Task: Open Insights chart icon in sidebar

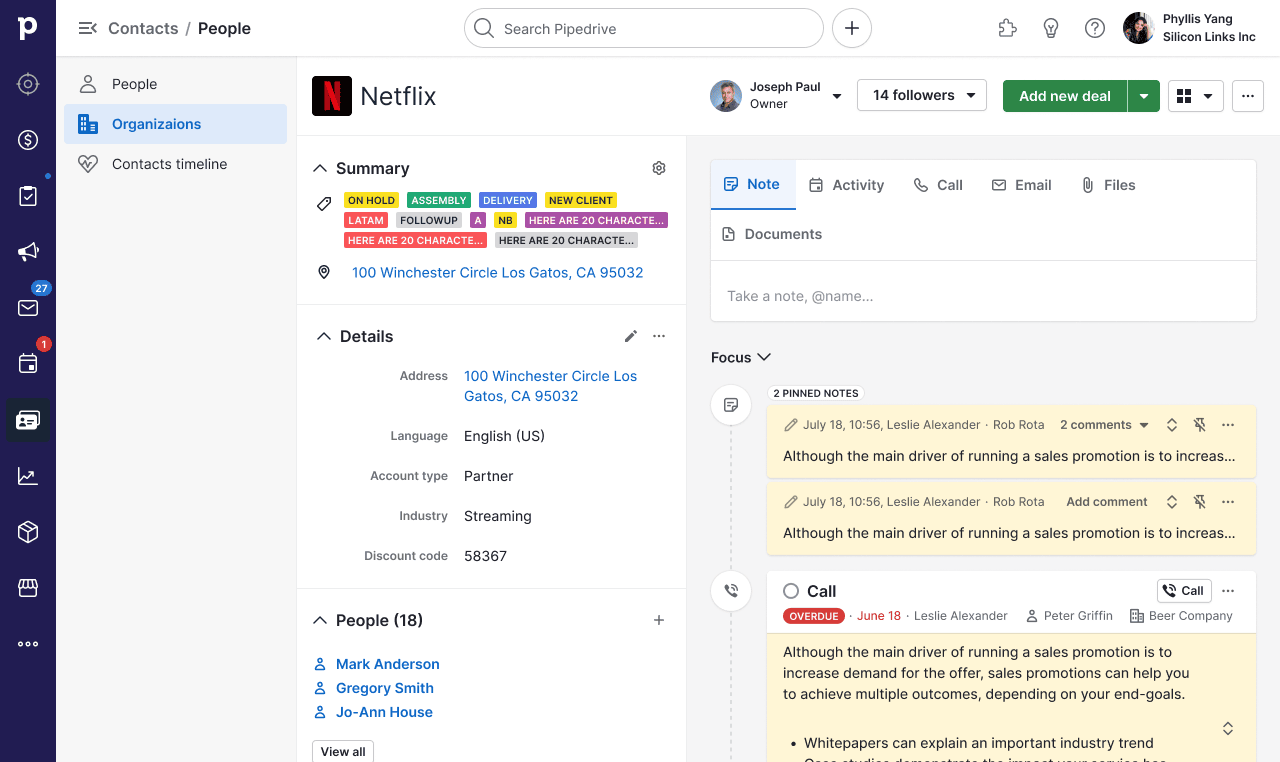Action: 28,476
